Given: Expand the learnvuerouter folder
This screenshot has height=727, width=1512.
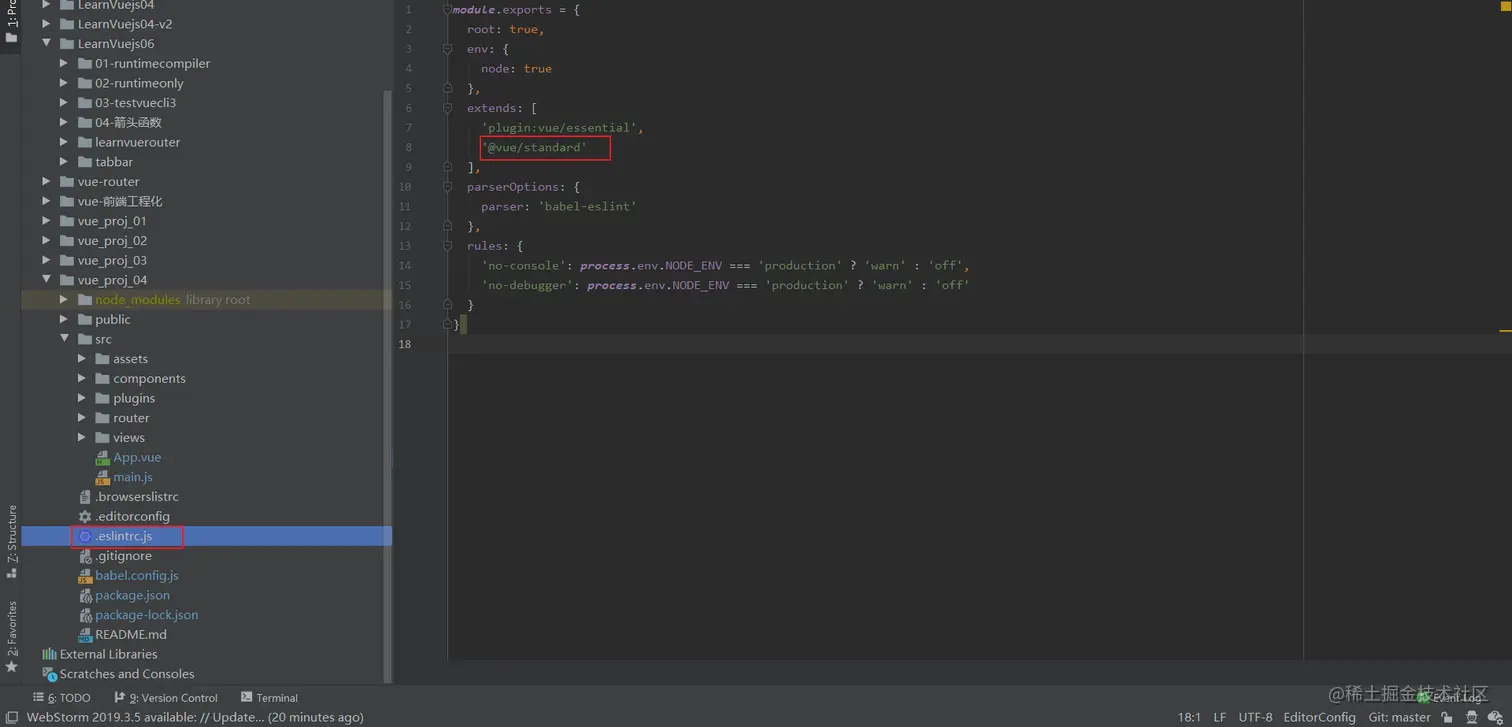Looking at the screenshot, I should point(65,142).
